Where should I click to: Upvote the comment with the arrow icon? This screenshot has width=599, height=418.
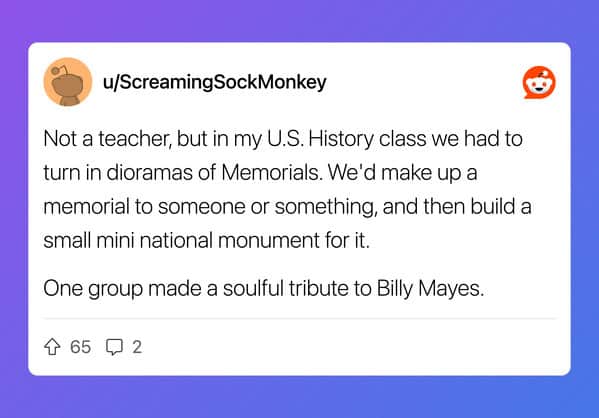click(52, 347)
